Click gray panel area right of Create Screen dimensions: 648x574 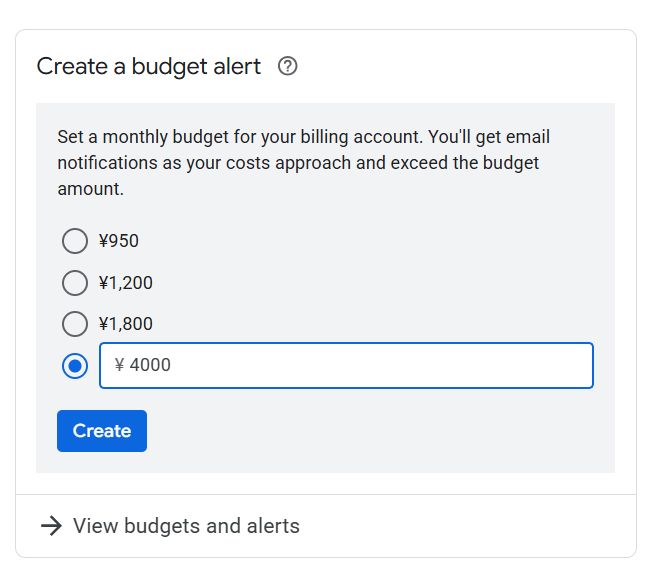[x=380, y=431]
